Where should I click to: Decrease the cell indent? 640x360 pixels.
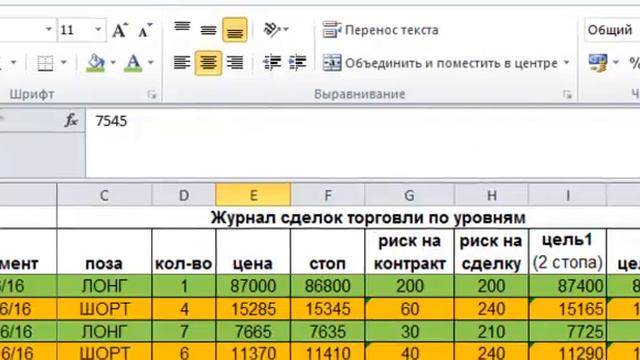[x=272, y=63]
